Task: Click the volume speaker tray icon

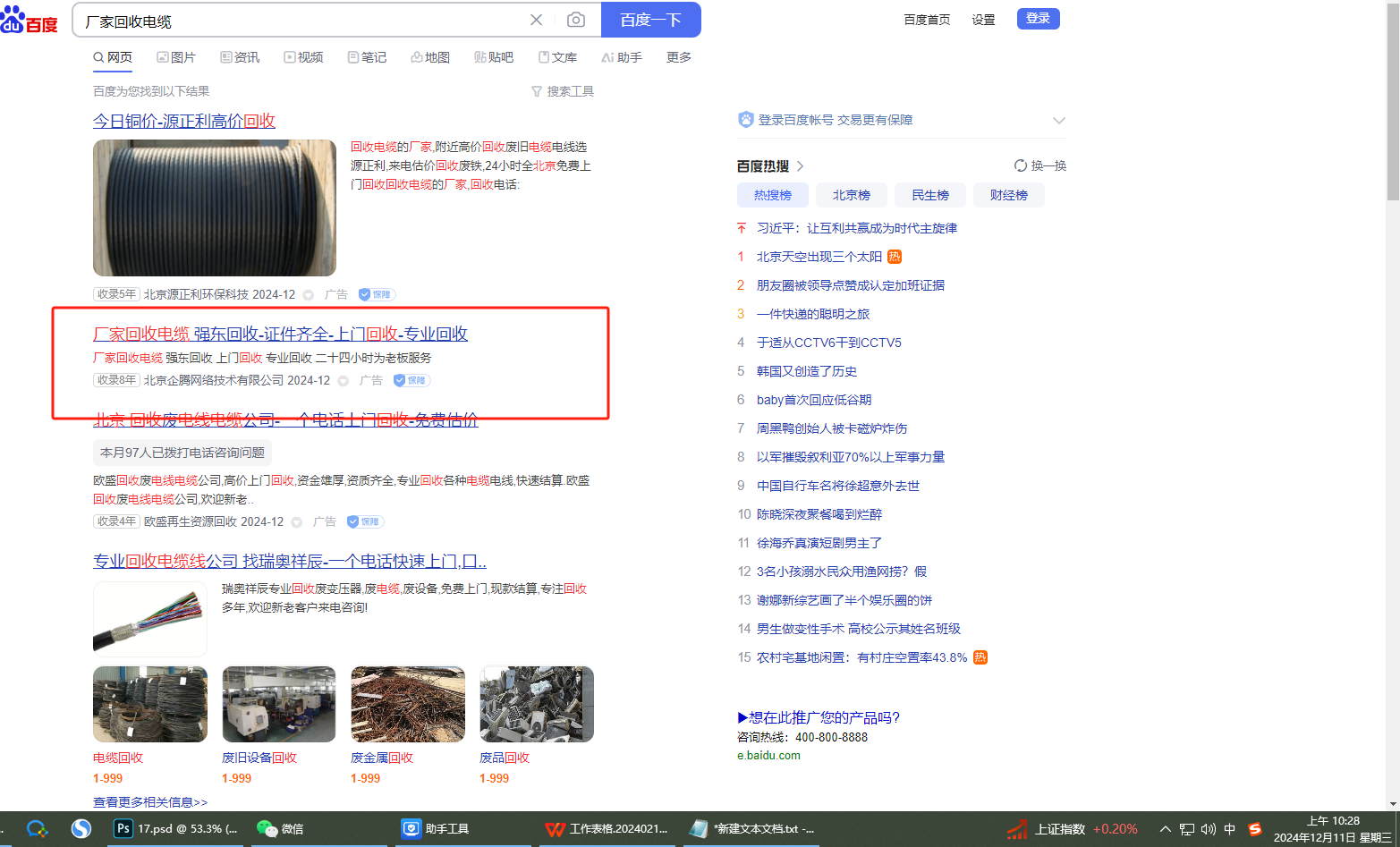Action: point(1208,829)
